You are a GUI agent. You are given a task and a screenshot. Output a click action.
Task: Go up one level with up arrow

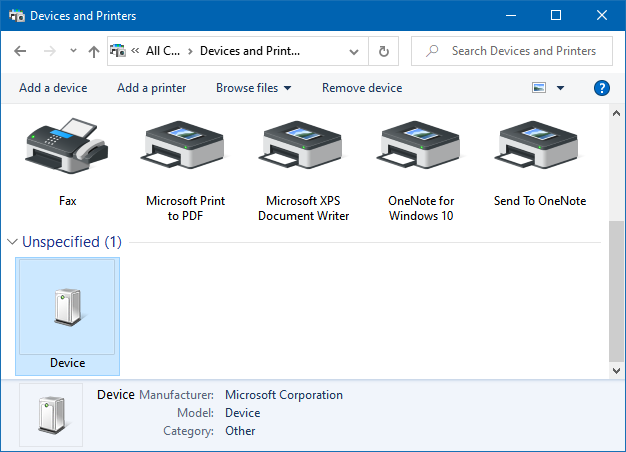click(x=94, y=51)
